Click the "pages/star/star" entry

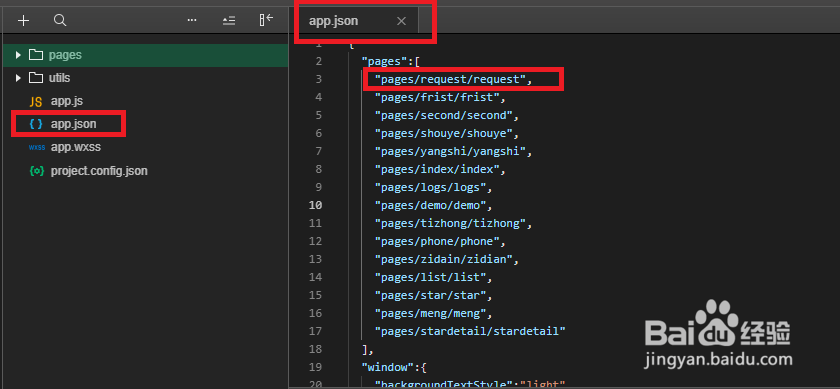click(434, 295)
